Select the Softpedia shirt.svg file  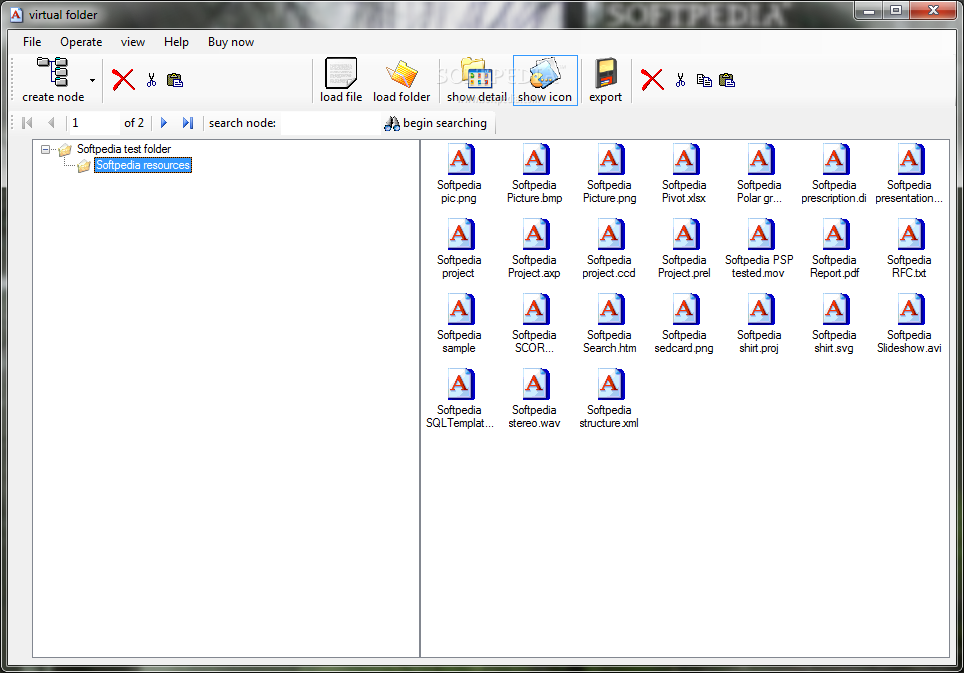pyautogui.click(x=834, y=323)
